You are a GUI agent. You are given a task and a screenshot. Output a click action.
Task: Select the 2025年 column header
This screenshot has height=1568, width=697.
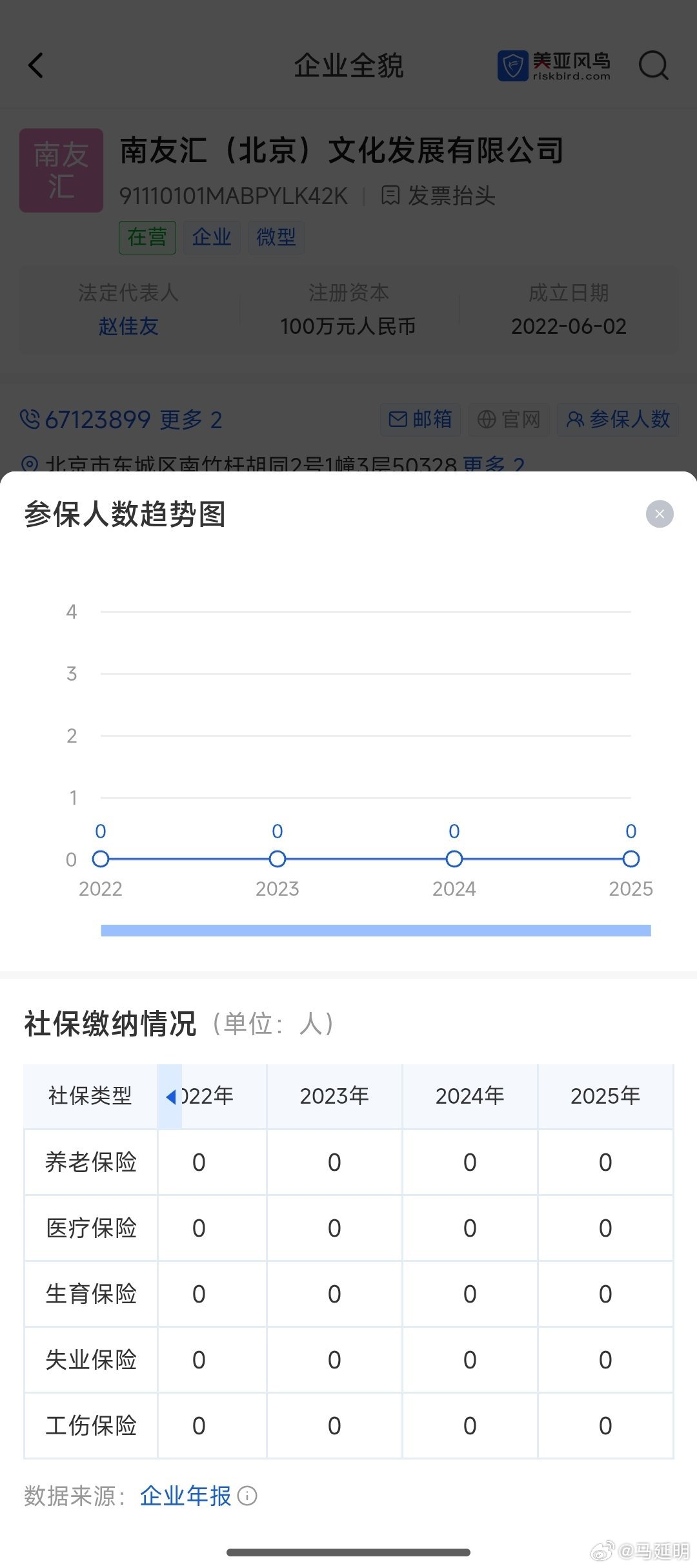tap(605, 1096)
